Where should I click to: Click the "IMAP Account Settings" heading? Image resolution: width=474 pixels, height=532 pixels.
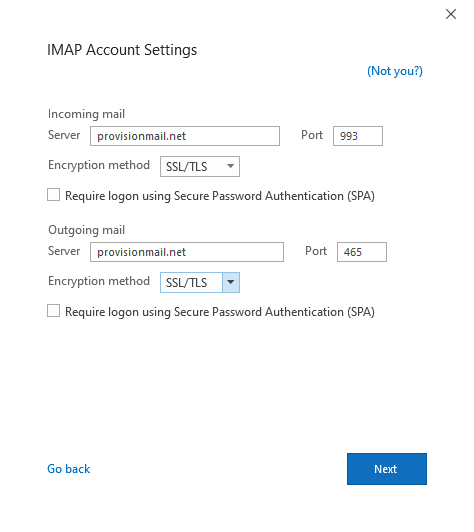122,50
